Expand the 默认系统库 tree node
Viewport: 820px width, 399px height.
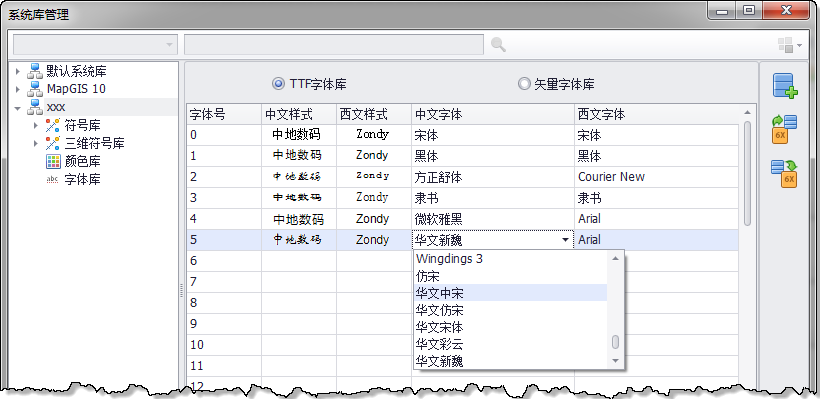18,71
